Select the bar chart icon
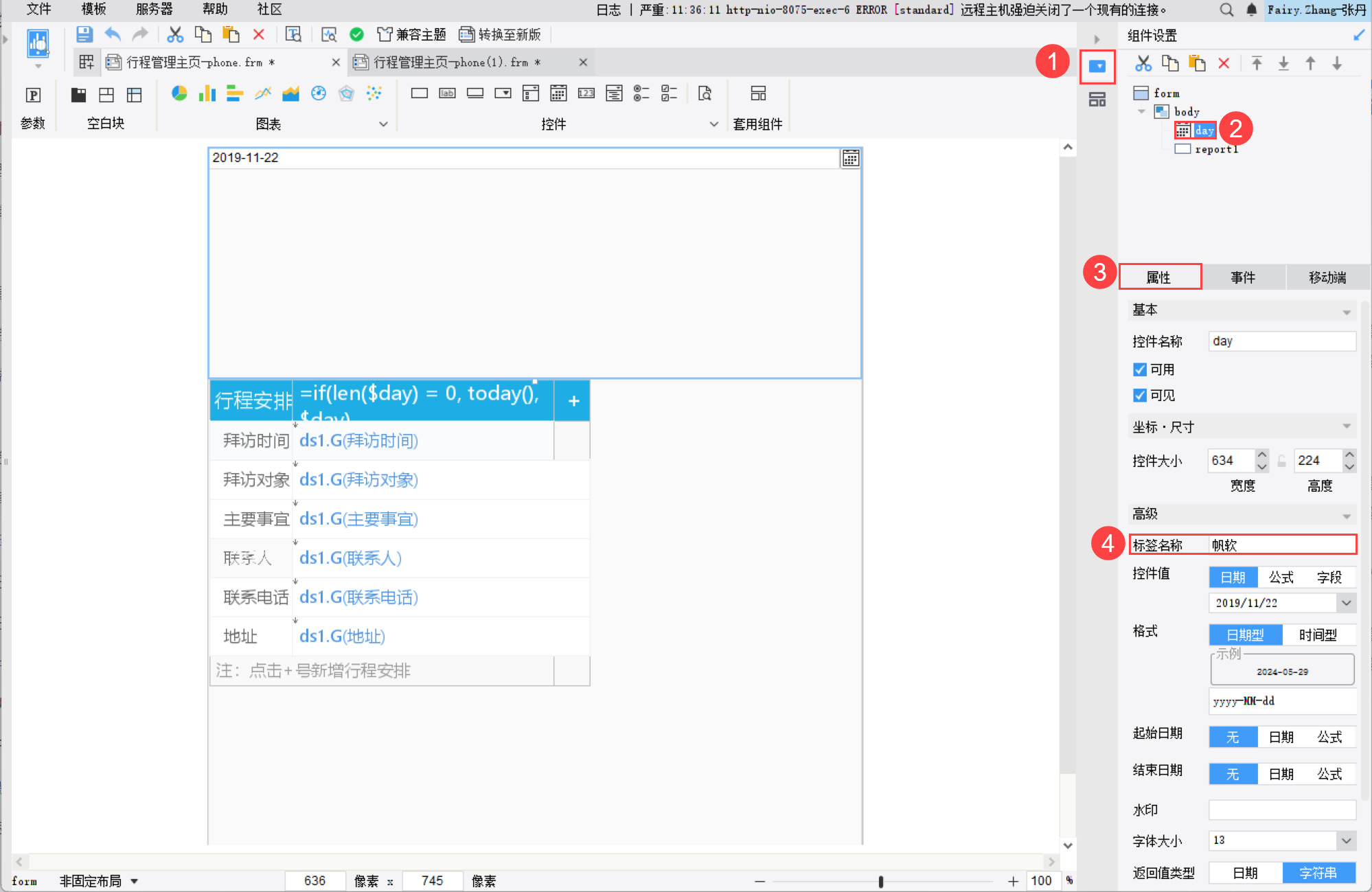1372x892 pixels. (207, 93)
